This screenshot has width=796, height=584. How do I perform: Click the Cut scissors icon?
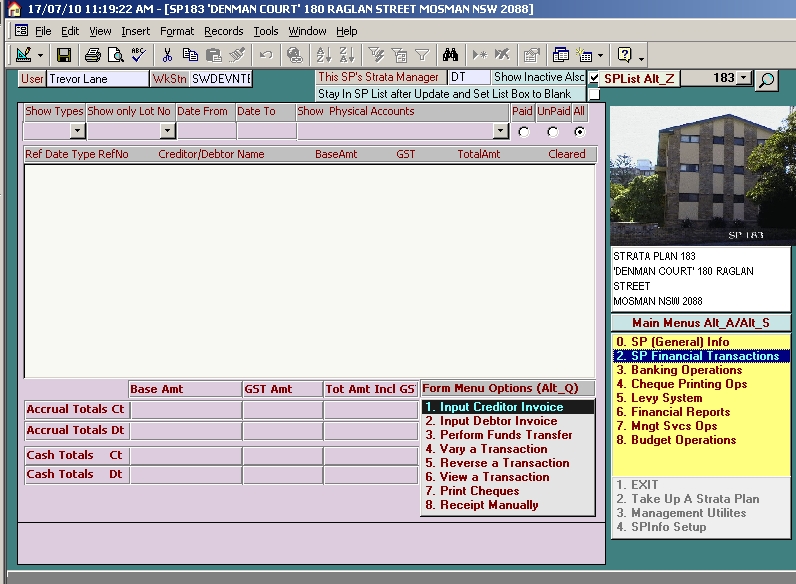pos(167,55)
